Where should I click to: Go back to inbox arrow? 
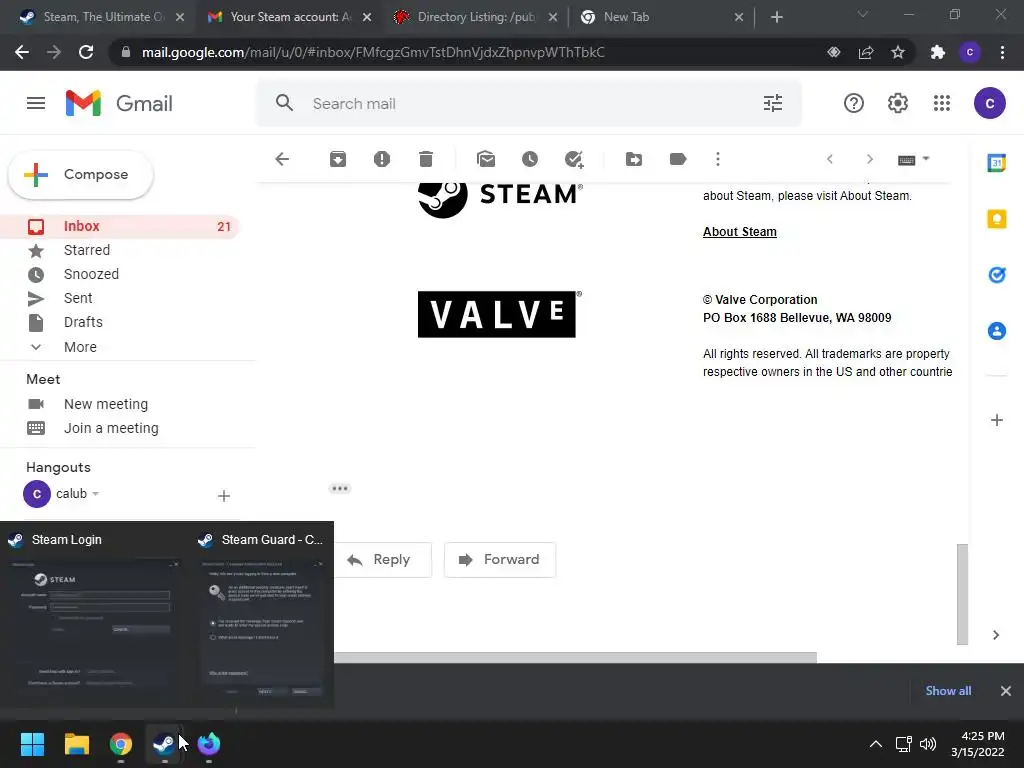[282, 159]
